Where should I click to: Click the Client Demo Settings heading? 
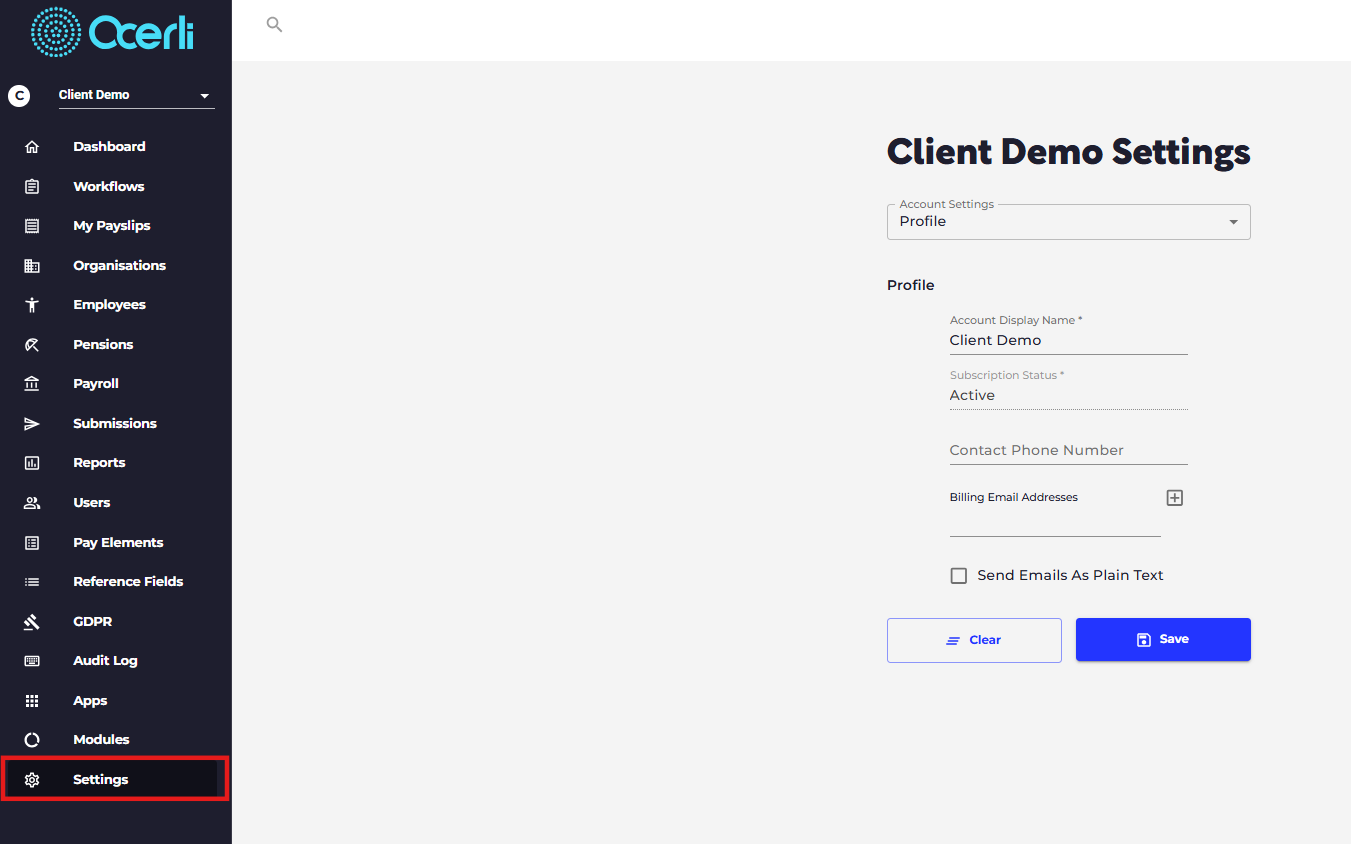[x=1069, y=152]
